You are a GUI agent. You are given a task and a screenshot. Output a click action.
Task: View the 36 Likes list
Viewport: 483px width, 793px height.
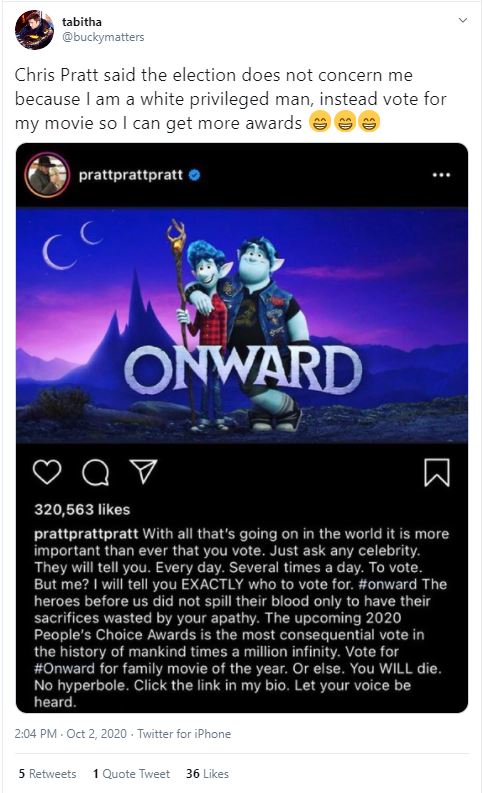point(207,774)
